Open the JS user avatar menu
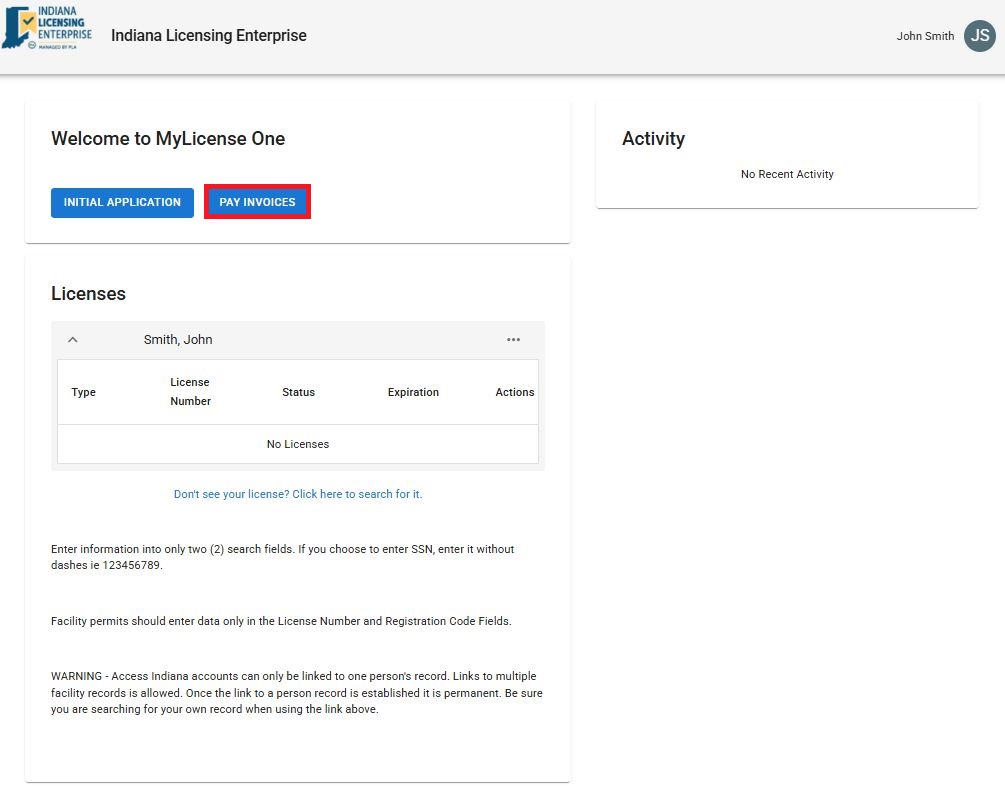 979,36
